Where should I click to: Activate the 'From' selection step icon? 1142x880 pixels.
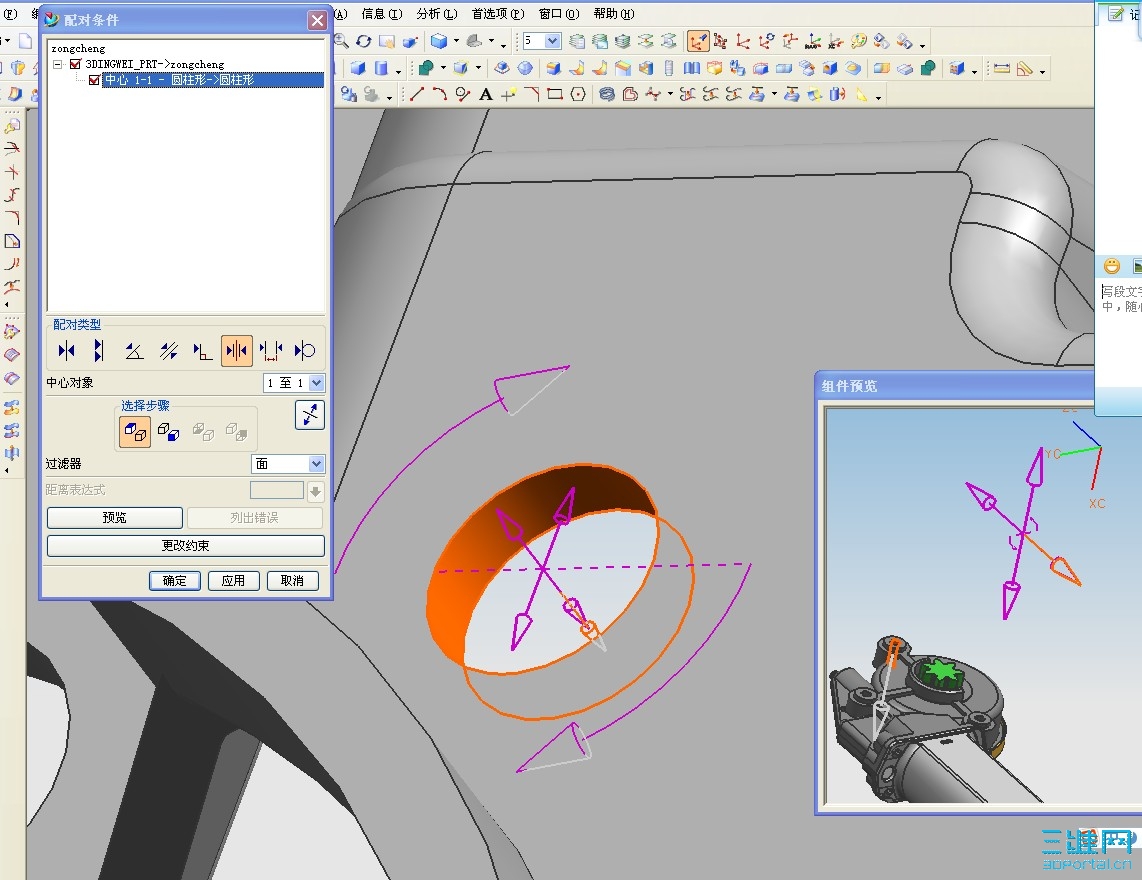click(x=135, y=431)
